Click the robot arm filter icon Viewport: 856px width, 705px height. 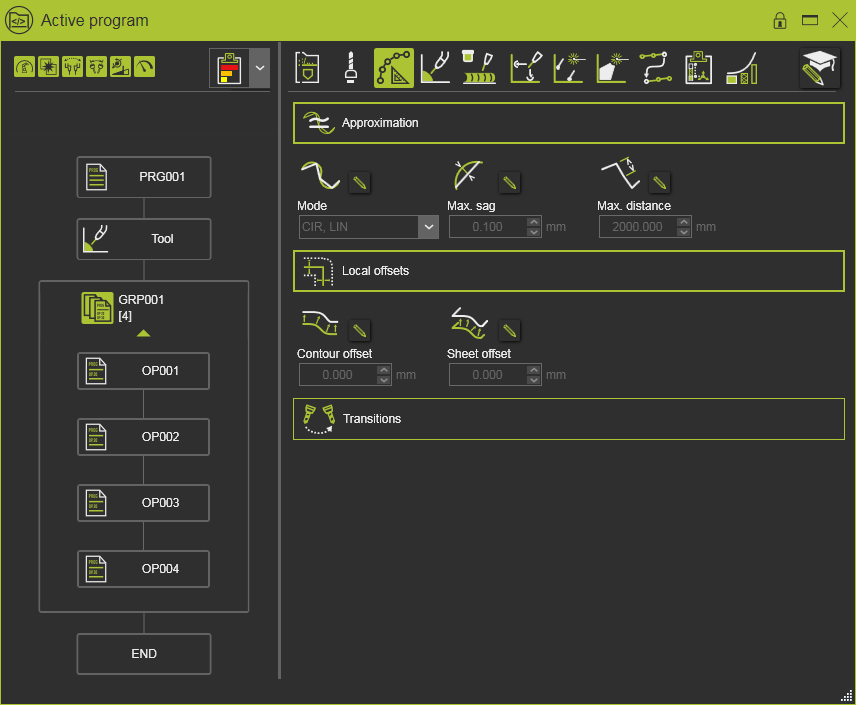pos(25,67)
